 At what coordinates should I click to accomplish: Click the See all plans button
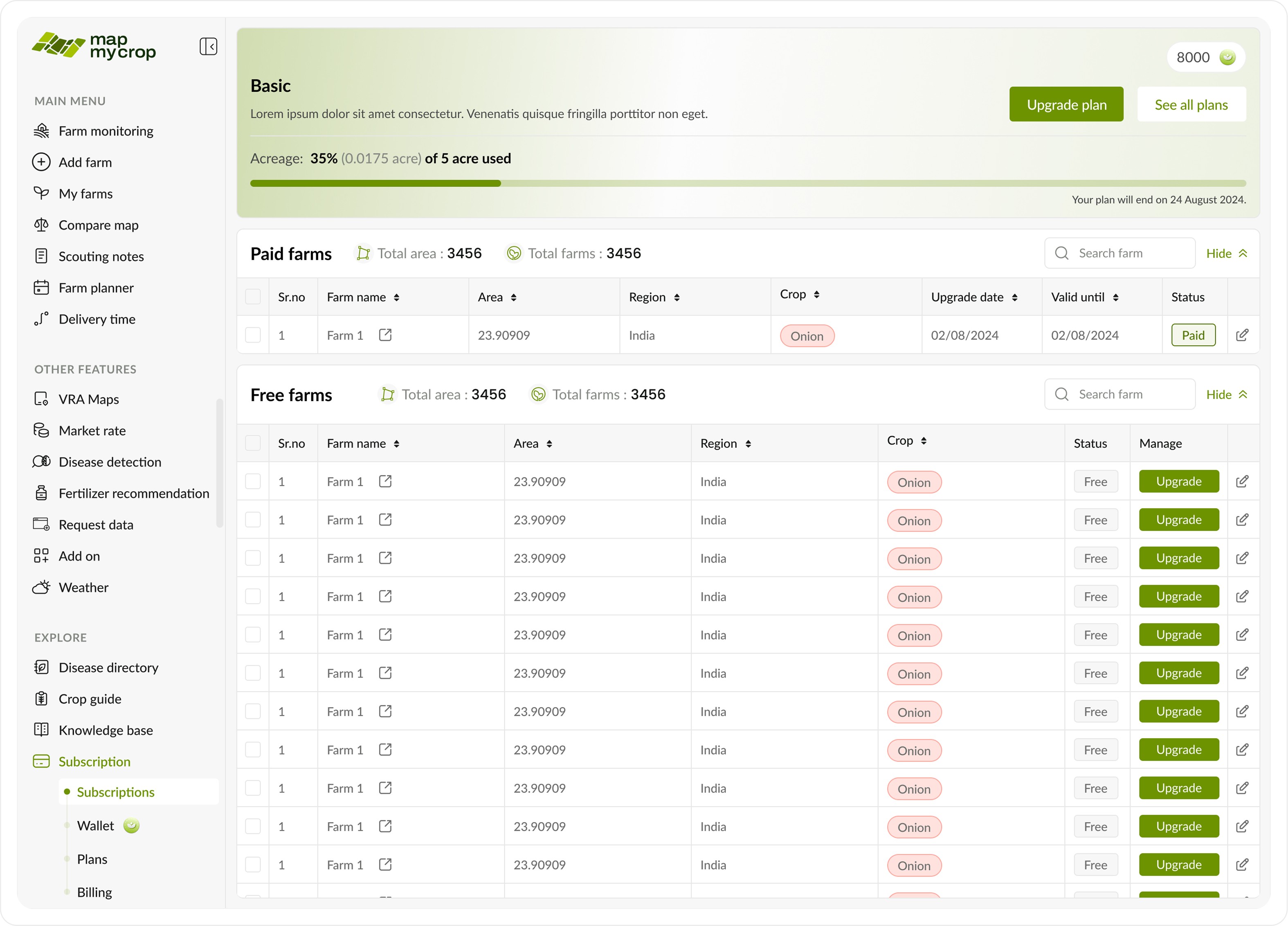1191,104
